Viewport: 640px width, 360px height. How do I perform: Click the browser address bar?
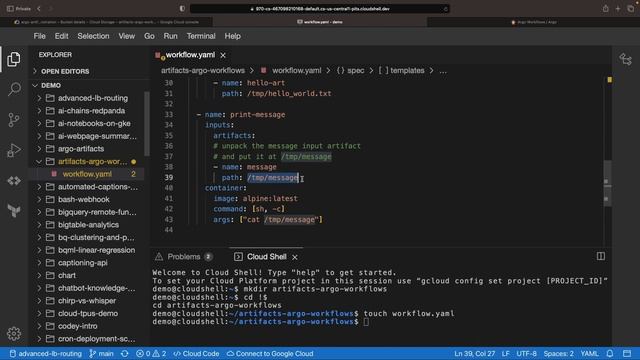319,9
